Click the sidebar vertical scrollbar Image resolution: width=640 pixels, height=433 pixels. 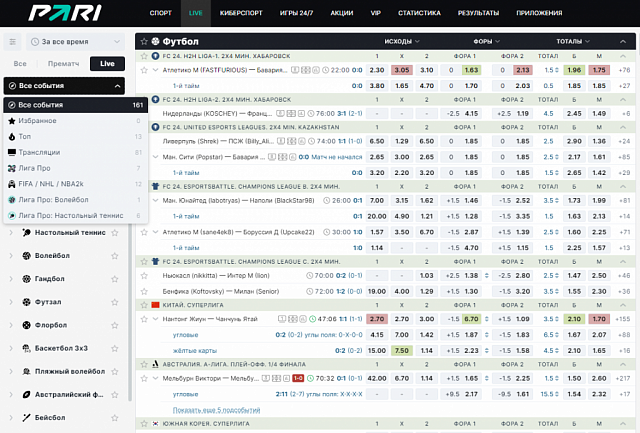click(x=130, y=312)
